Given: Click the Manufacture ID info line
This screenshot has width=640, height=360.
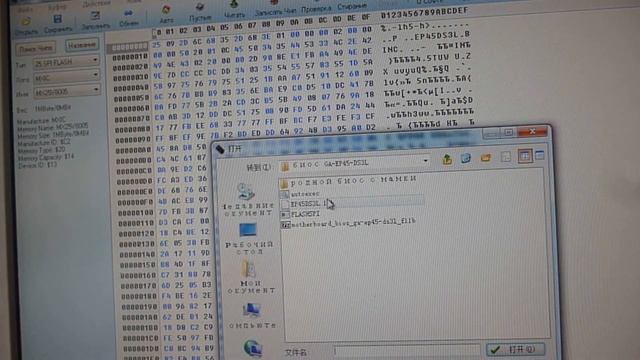Looking at the screenshot, I should point(44,142).
